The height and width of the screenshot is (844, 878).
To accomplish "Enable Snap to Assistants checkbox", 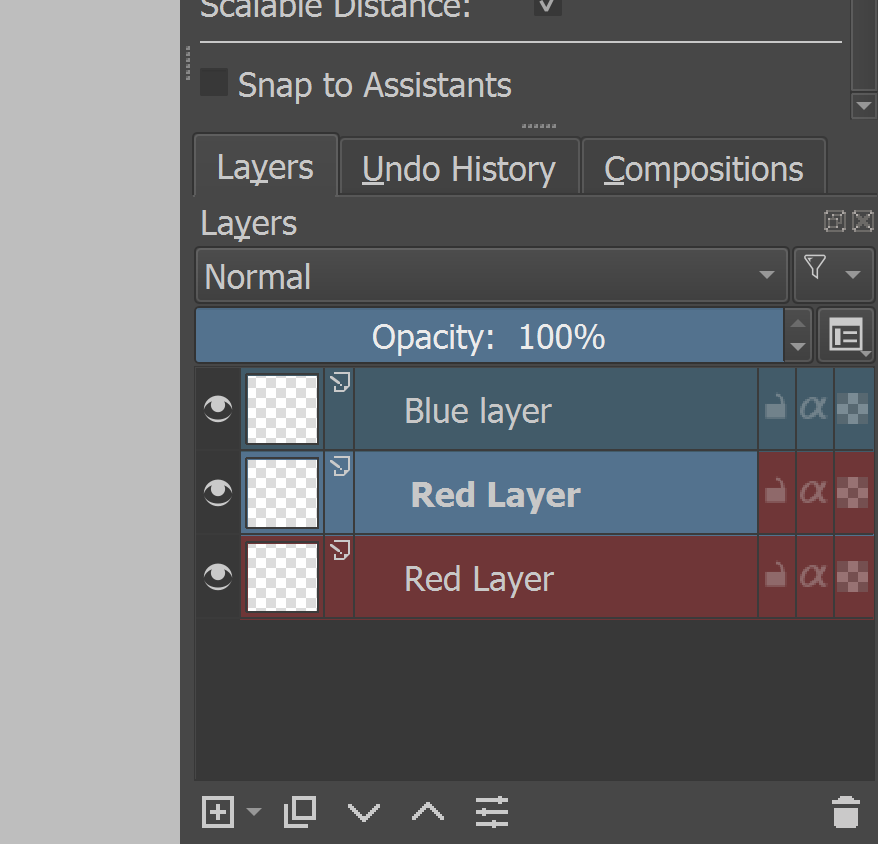I will click(x=214, y=83).
